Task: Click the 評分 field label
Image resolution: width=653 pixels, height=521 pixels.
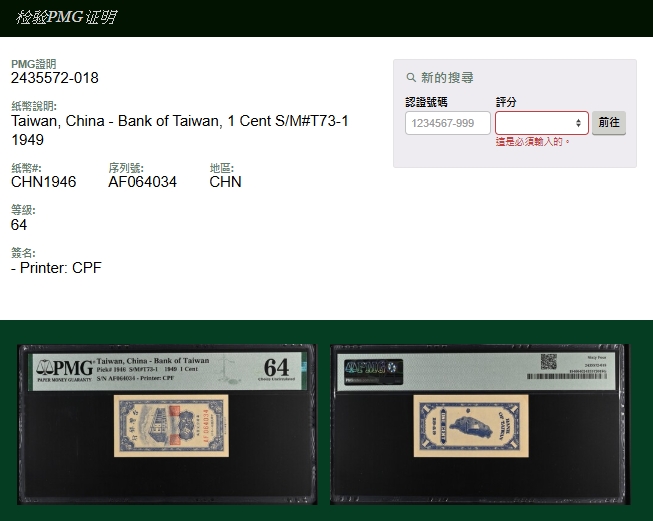Action: point(506,102)
